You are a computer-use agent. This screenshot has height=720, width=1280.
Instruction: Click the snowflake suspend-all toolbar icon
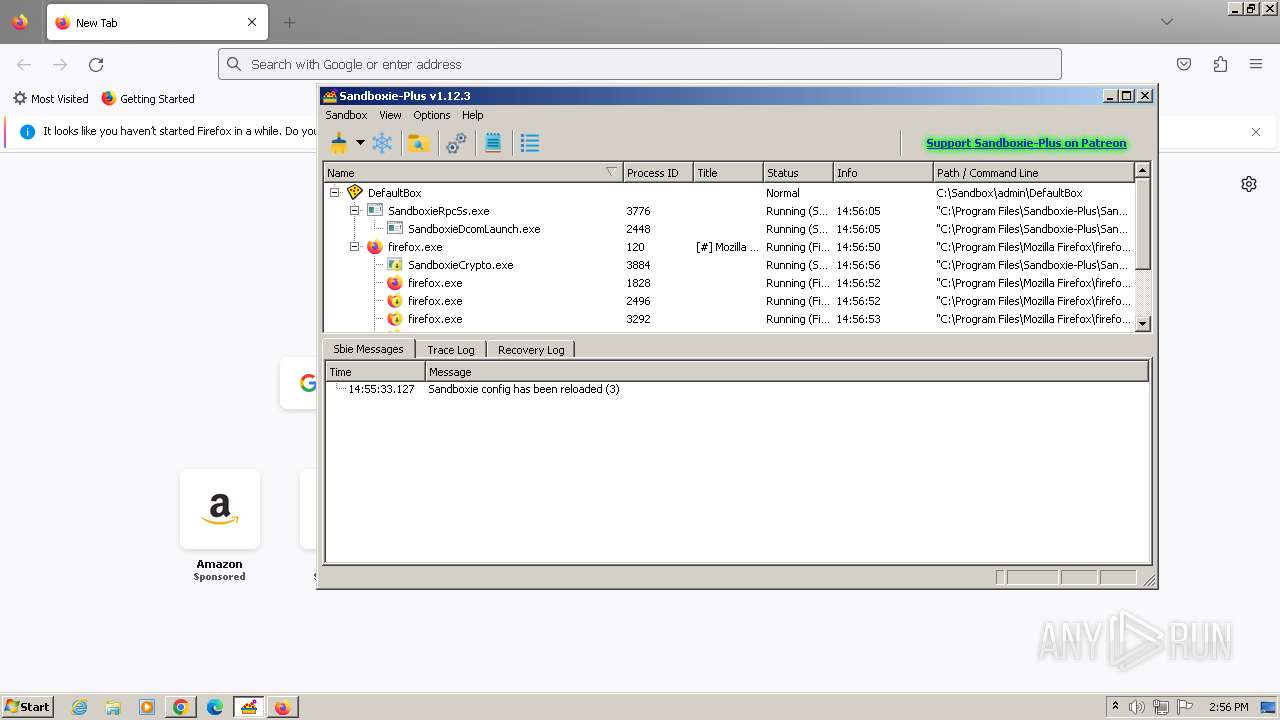(x=382, y=143)
